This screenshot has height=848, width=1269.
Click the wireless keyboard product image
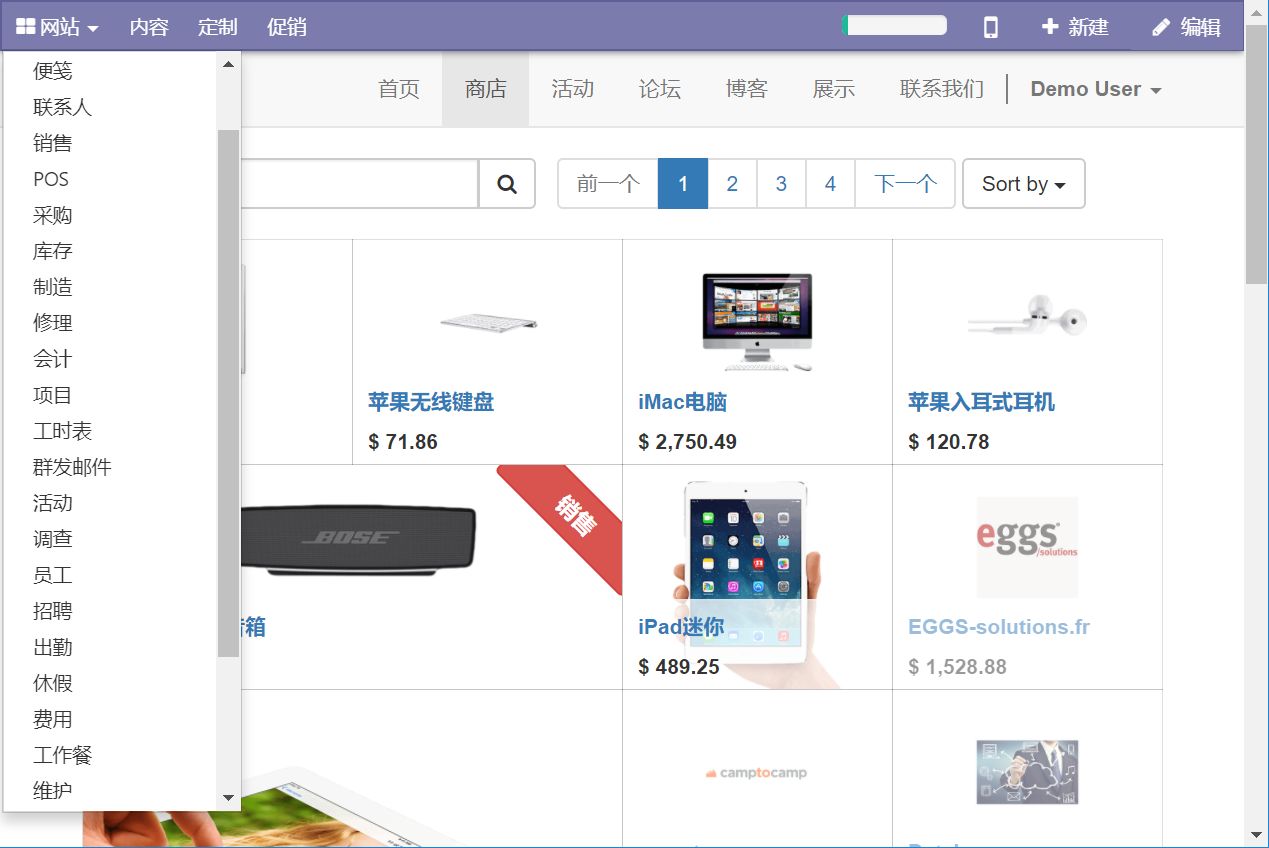488,322
